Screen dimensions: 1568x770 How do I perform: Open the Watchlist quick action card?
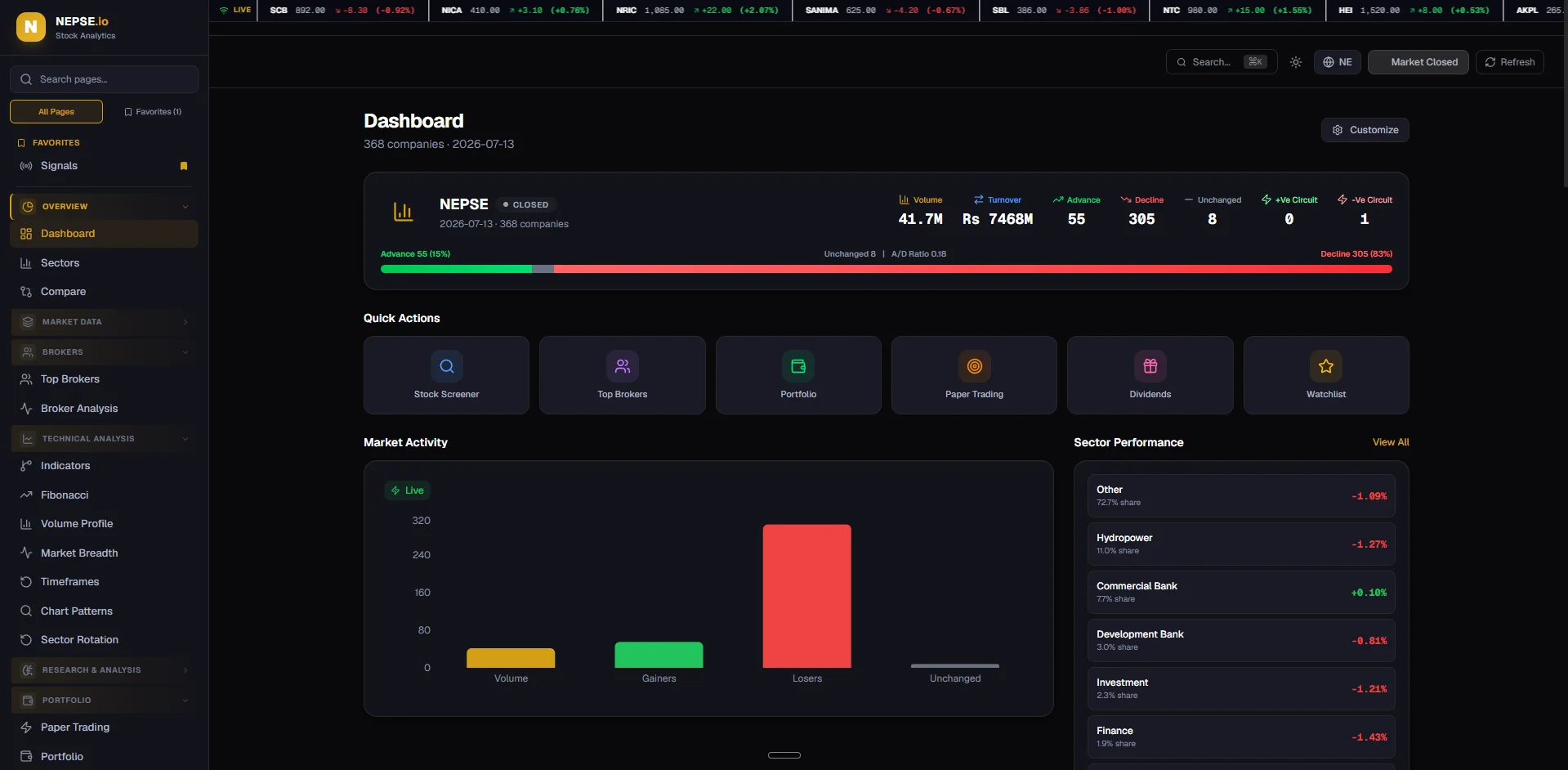1326,375
